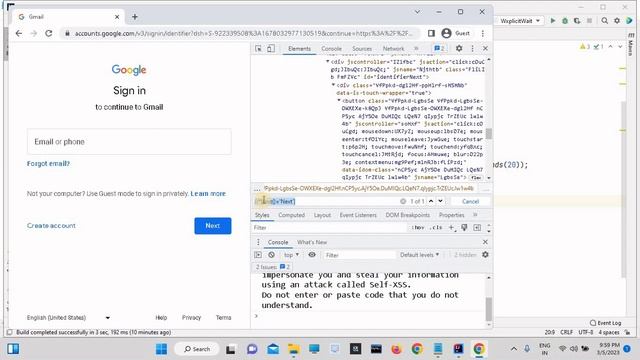Open the Computed styles tab

click(291, 215)
